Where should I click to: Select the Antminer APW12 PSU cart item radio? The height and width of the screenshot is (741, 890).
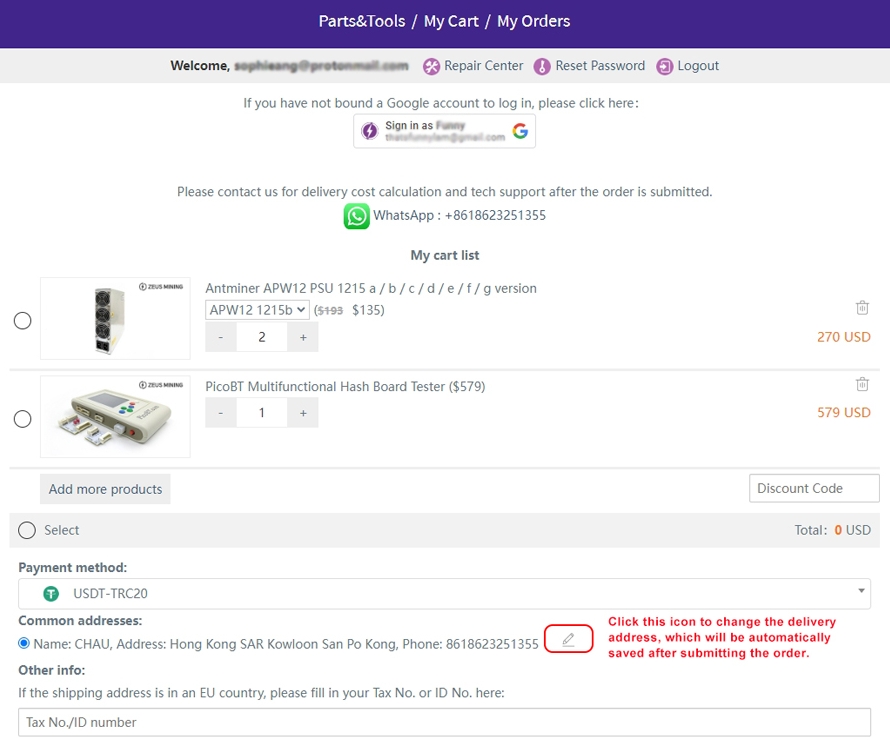click(23, 321)
